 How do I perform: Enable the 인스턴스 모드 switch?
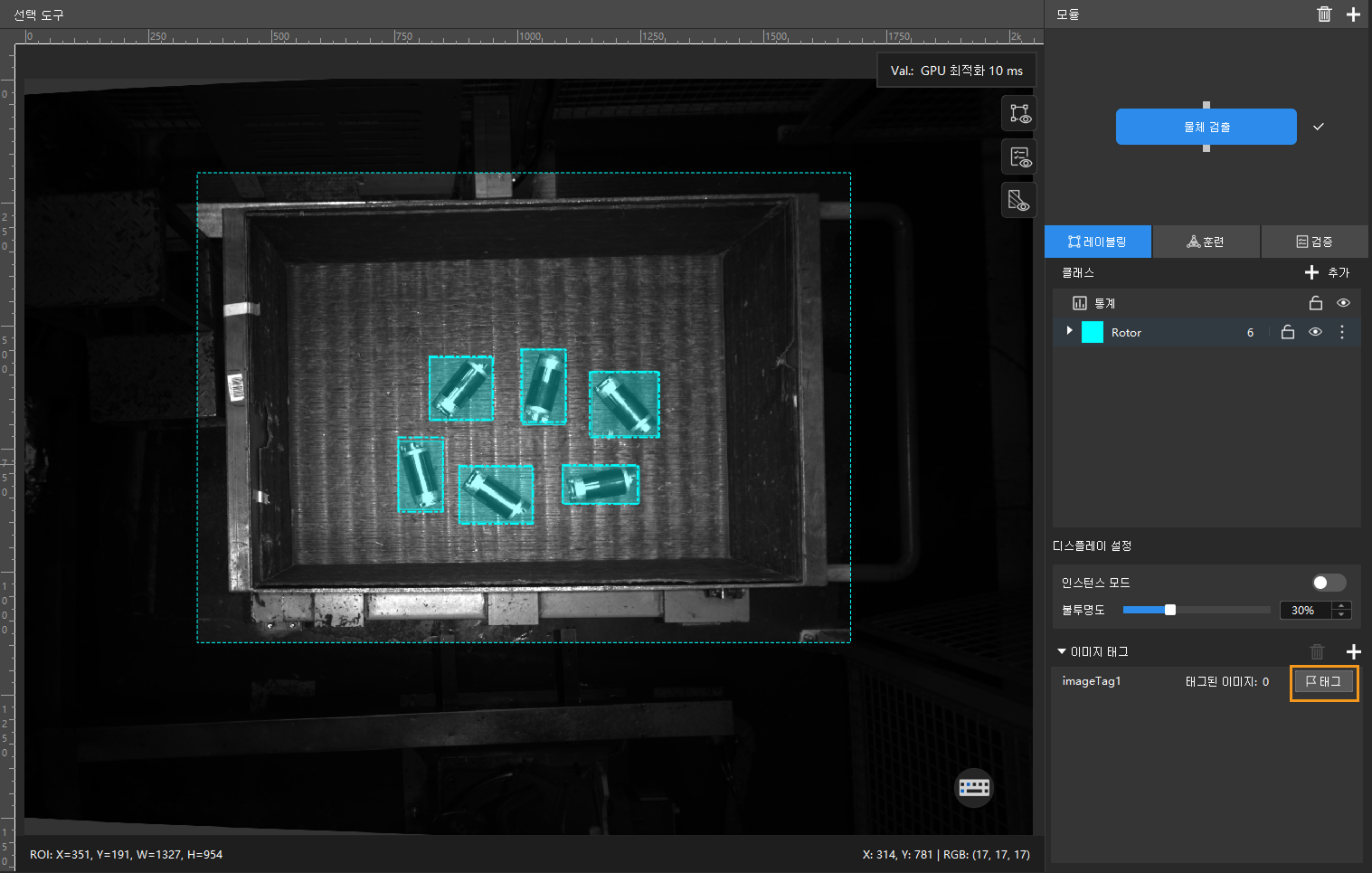coord(1329,583)
